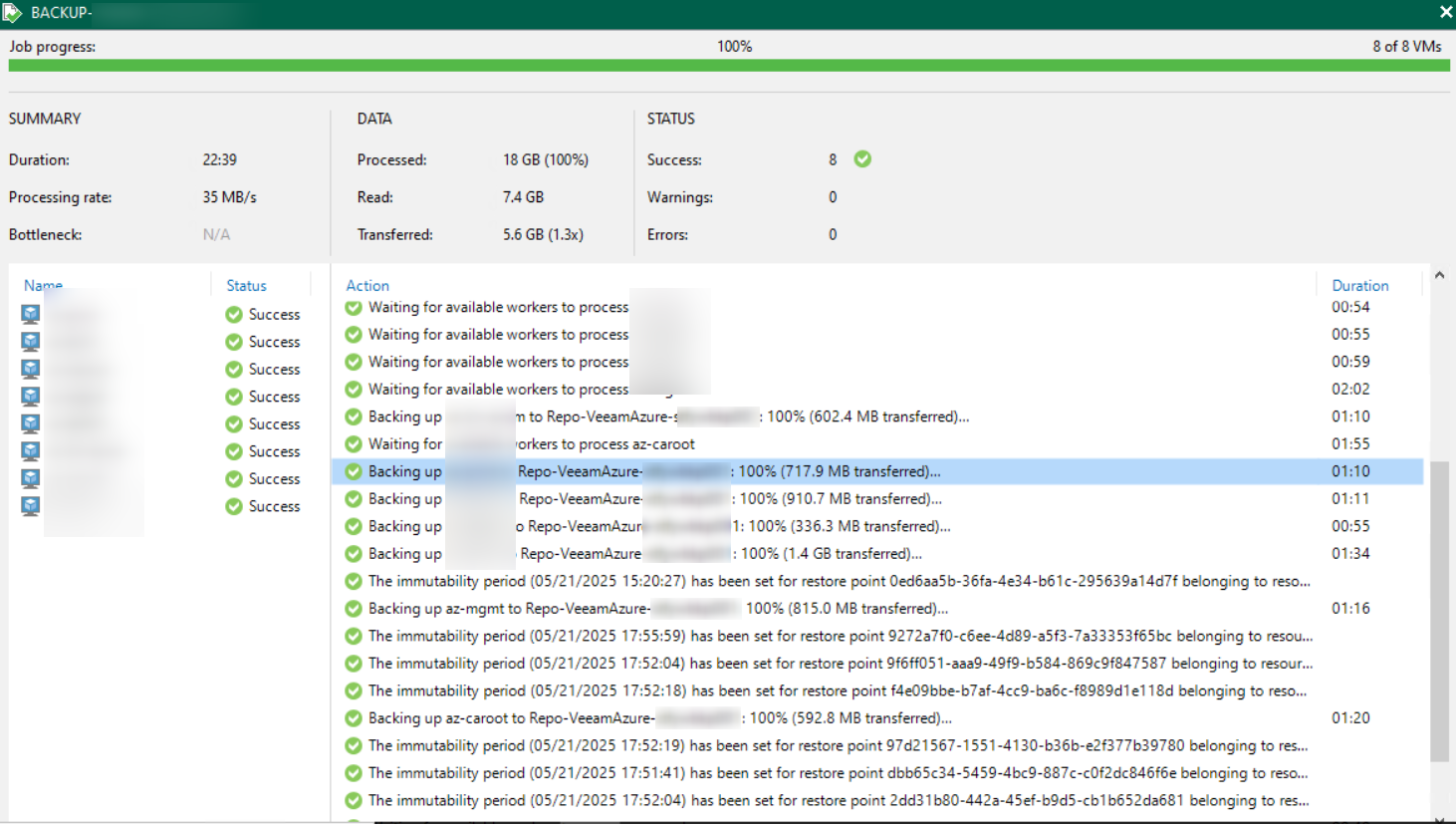Click check icon for az-caroot 592.8 MB row
1456x824 pixels.
(x=354, y=718)
